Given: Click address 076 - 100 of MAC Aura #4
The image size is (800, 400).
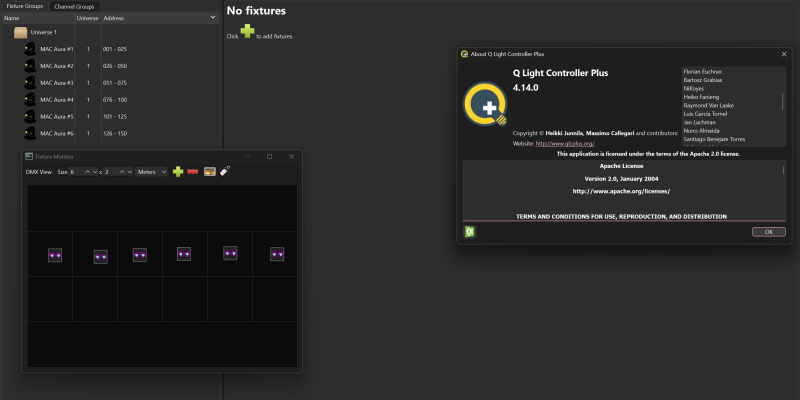Looking at the screenshot, I should 115,99.
